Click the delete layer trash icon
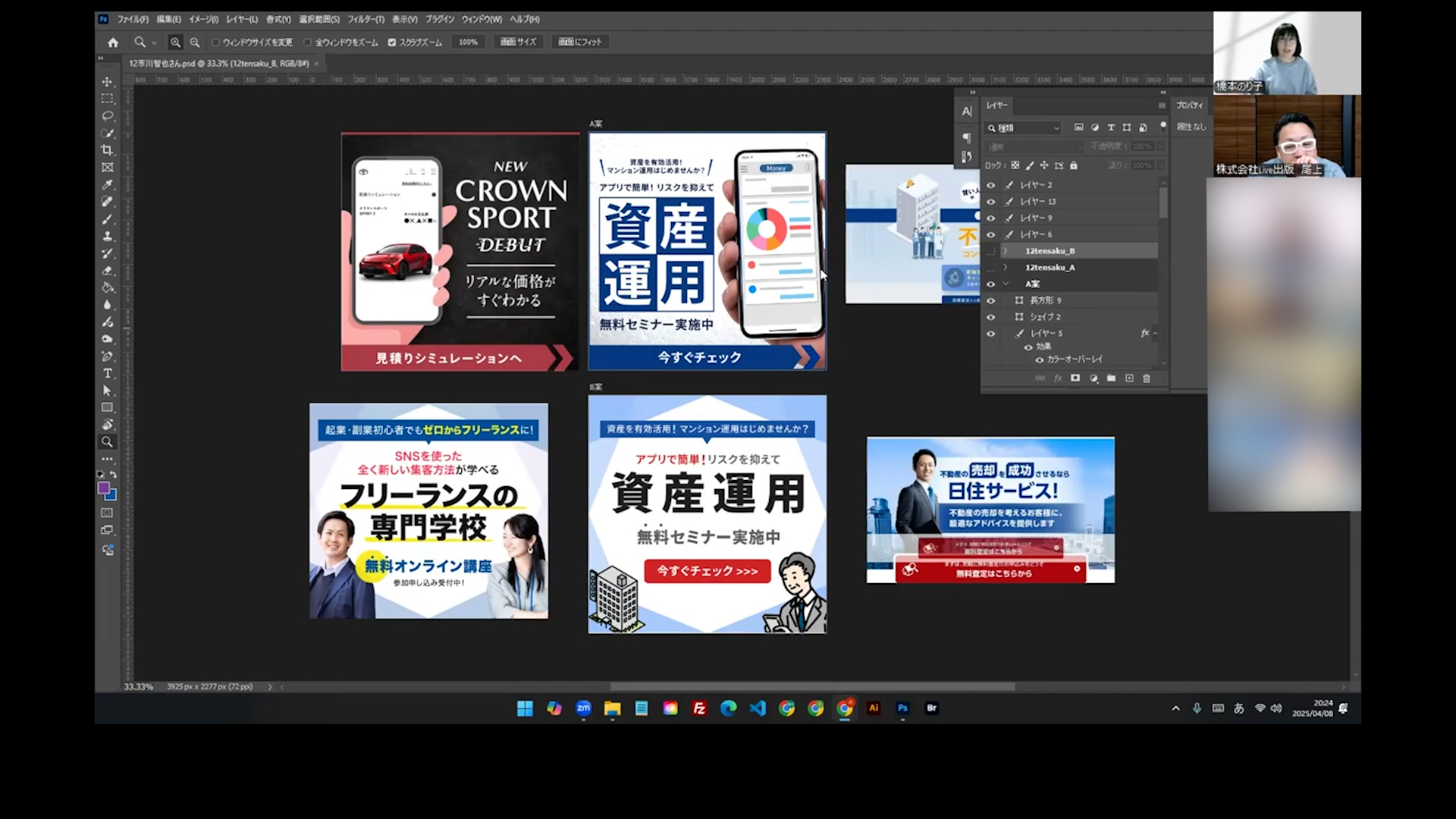This screenshot has height=819, width=1456. pos(1147,378)
